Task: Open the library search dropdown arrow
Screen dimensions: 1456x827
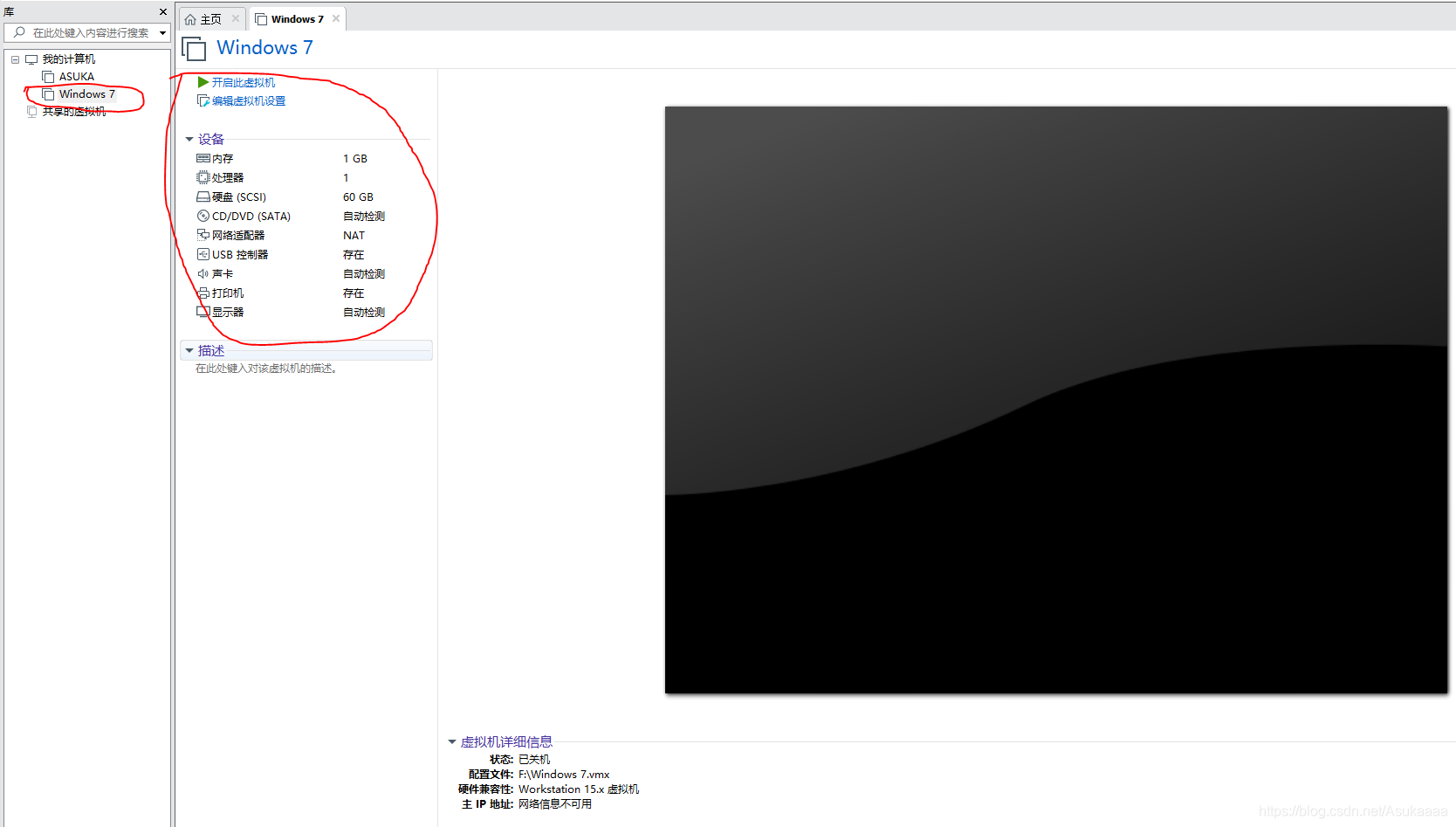Action: pos(162,33)
